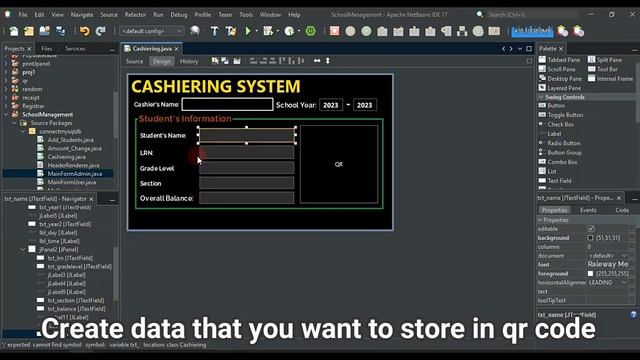This screenshot has width=640, height=360.
Task: Collapse the Swing Controls palette section
Action: point(541,97)
